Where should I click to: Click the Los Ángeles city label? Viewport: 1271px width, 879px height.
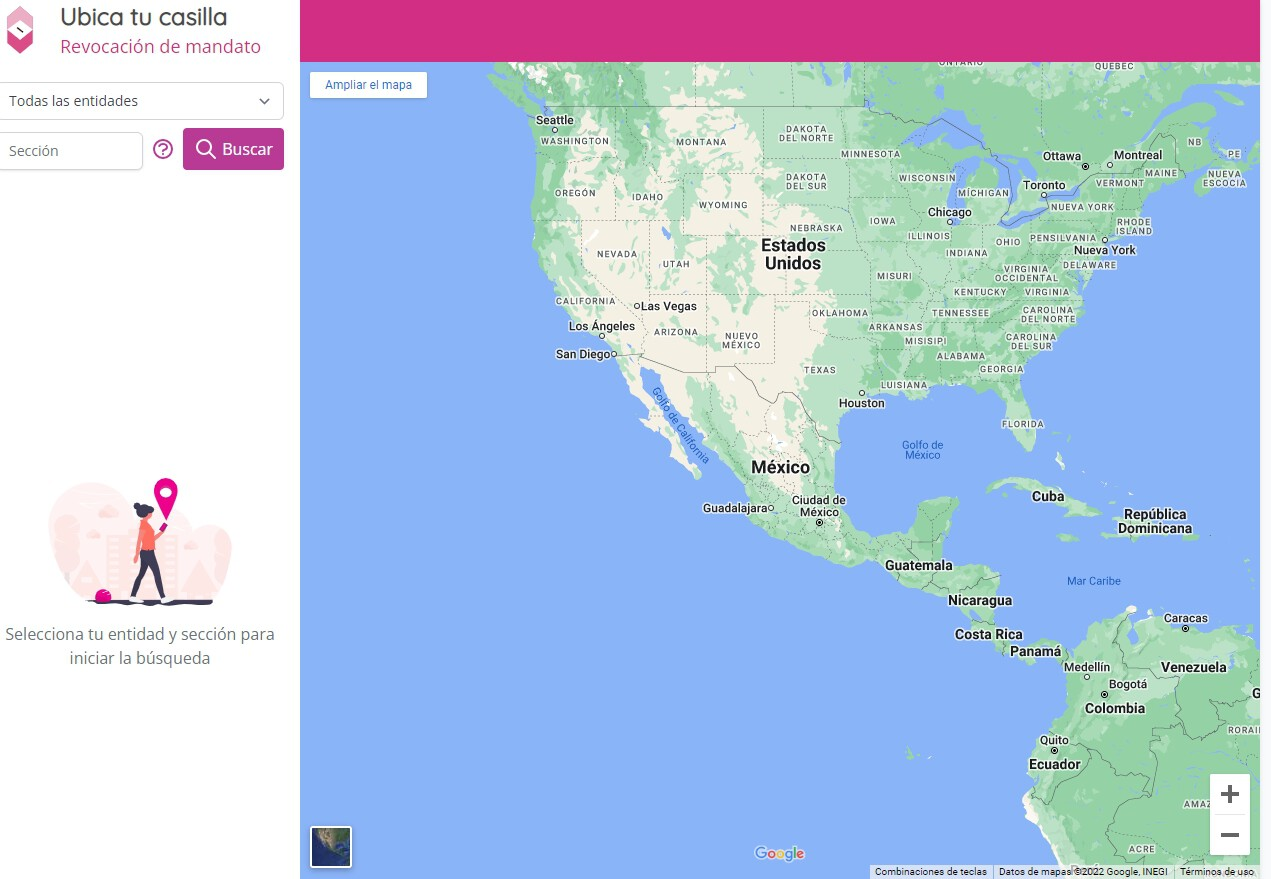coord(601,326)
